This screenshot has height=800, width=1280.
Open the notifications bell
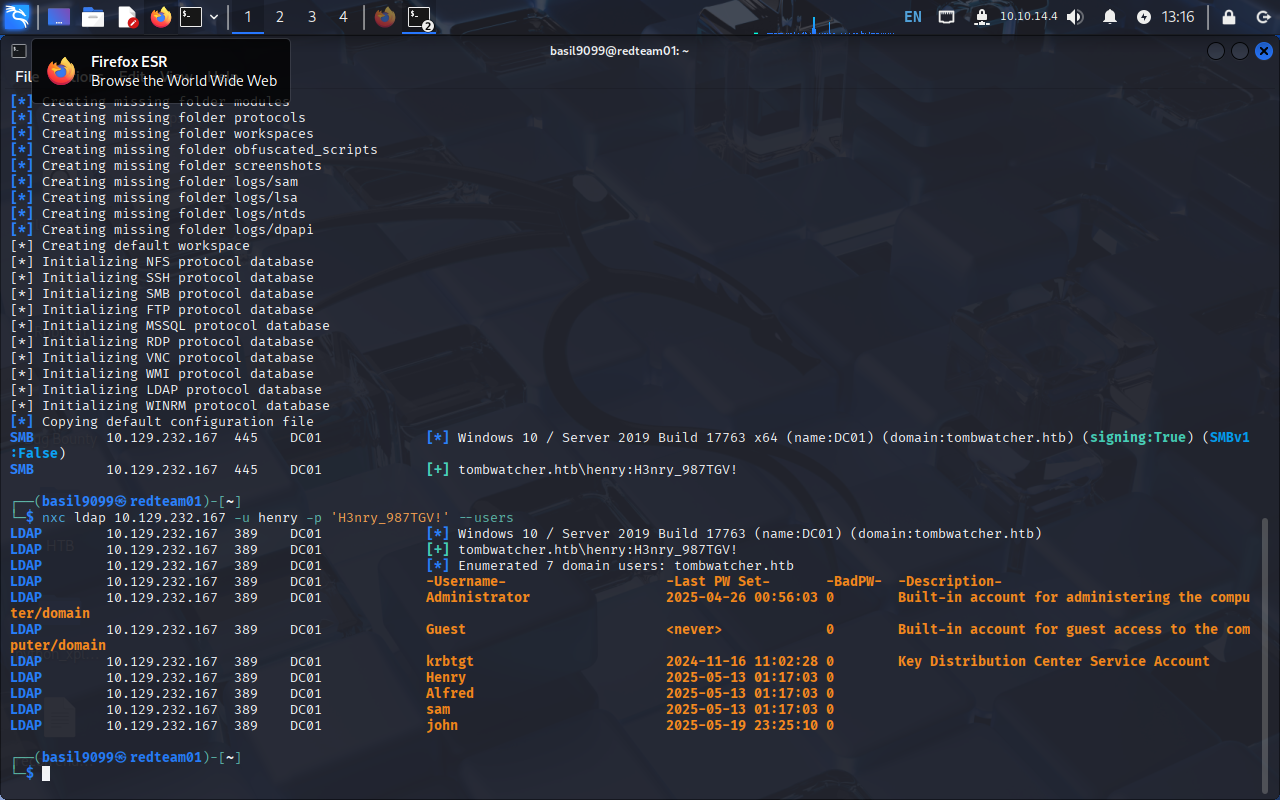click(1110, 16)
